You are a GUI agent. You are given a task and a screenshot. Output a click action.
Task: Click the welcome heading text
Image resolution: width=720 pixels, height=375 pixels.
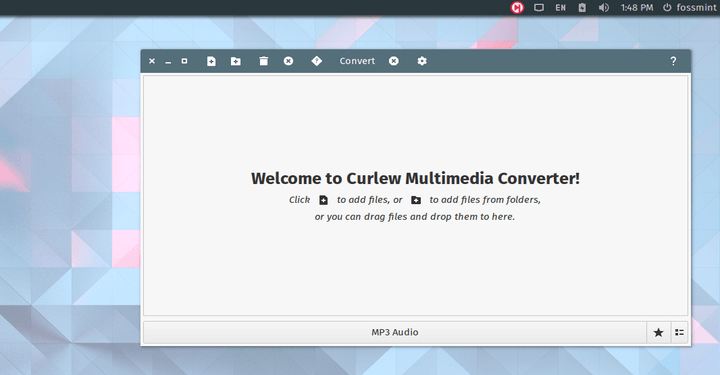pyautogui.click(x=415, y=179)
